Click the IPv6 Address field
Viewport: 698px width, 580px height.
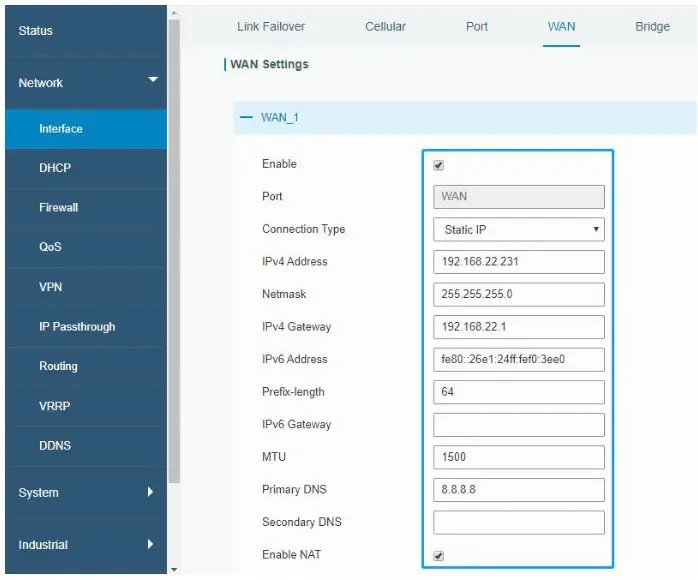click(x=519, y=360)
